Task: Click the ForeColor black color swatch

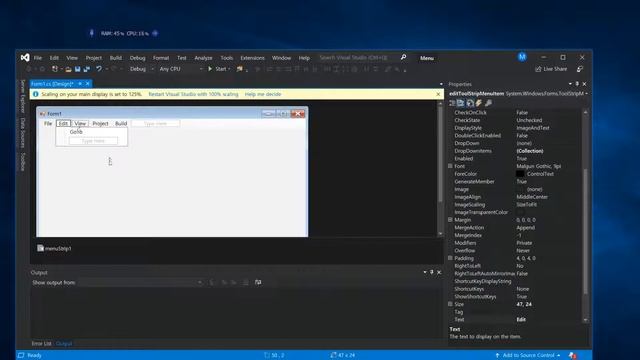Action: [x=520, y=174]
